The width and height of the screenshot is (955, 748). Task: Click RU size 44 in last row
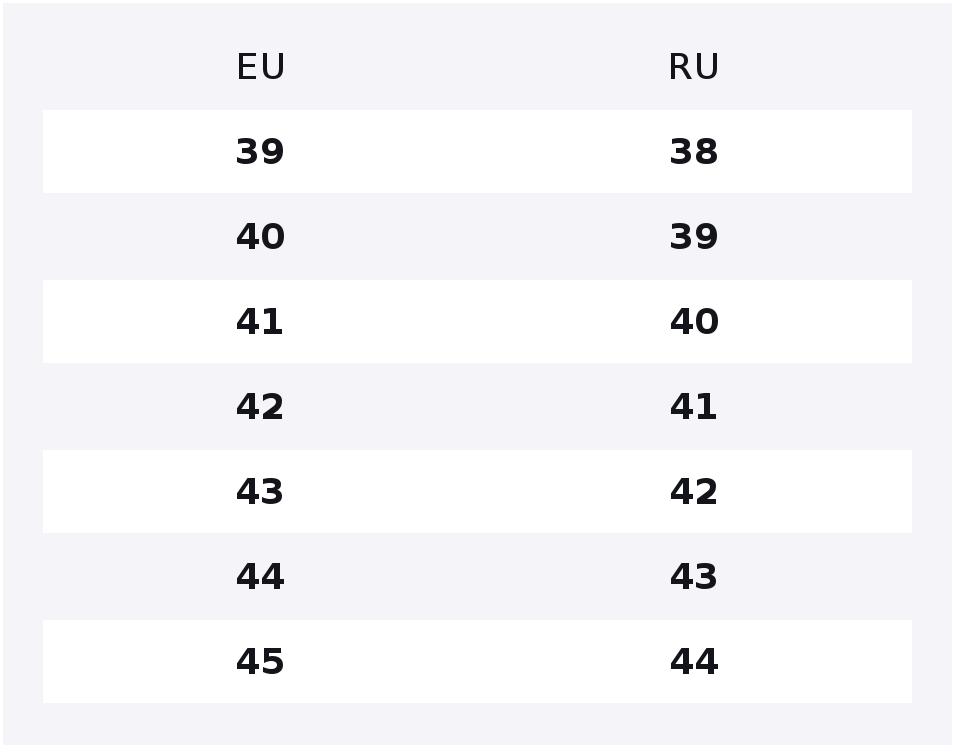pos(694,662)
